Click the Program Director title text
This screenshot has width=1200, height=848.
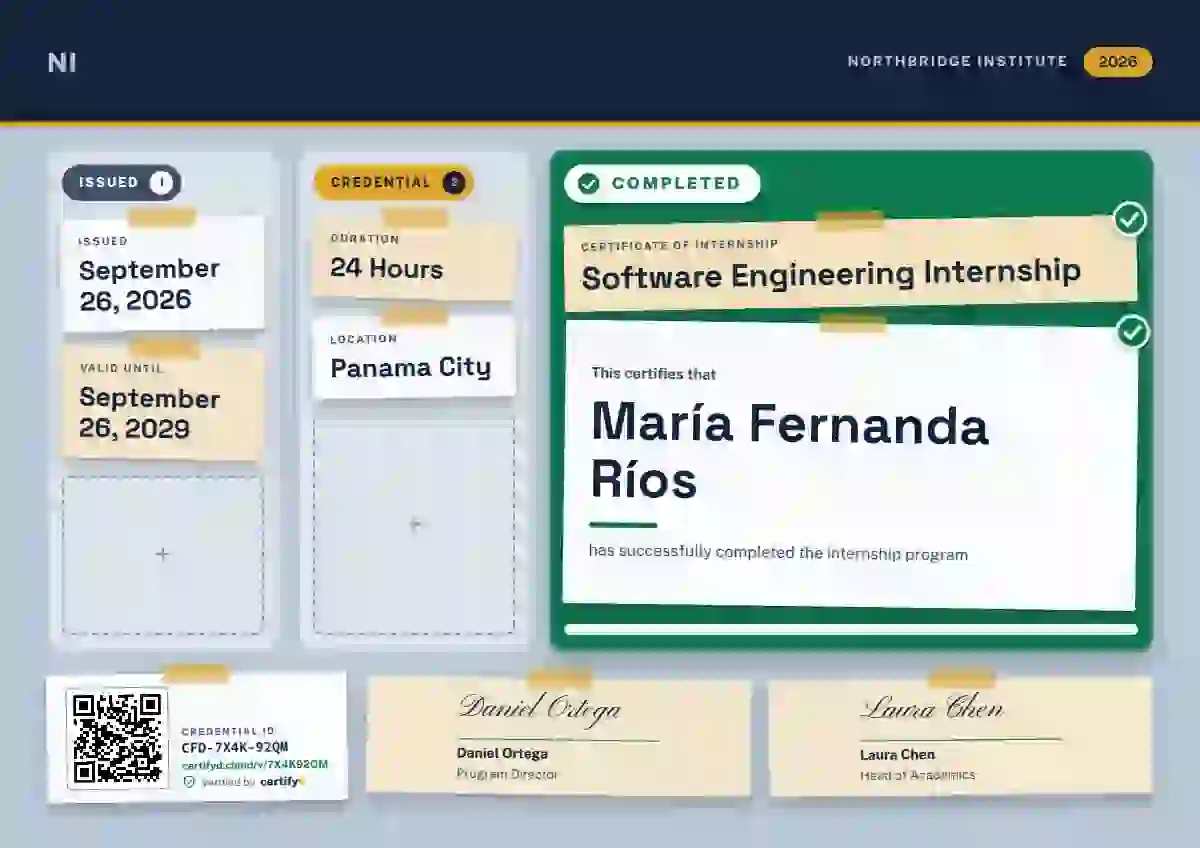(x=507, y=774)
